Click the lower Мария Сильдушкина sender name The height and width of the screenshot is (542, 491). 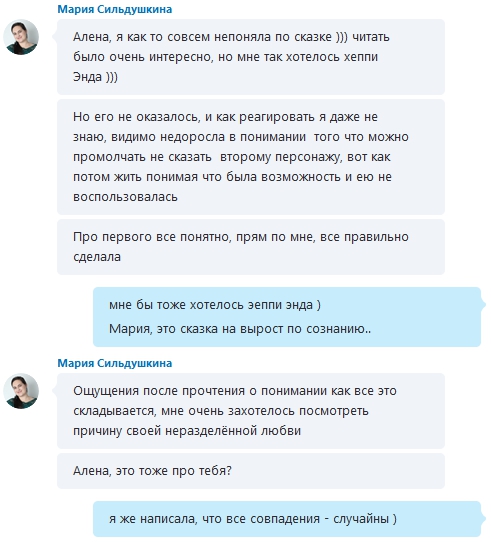(x=114, y=363)
